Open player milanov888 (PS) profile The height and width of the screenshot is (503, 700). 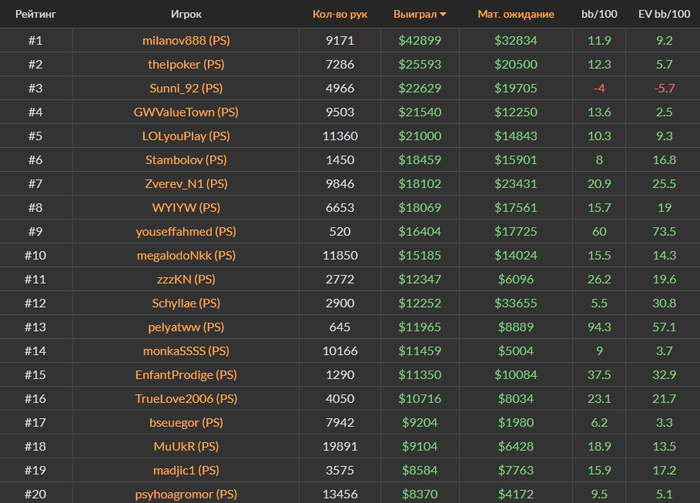tap(186, 41)
